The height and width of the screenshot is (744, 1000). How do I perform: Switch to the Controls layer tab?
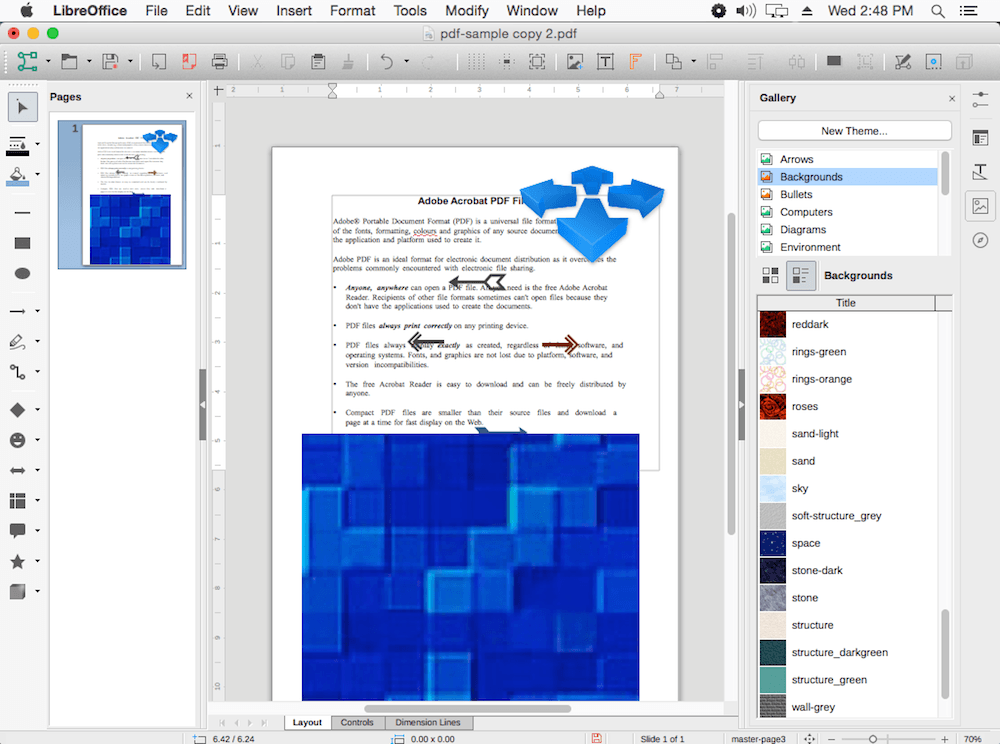(357, 722)
